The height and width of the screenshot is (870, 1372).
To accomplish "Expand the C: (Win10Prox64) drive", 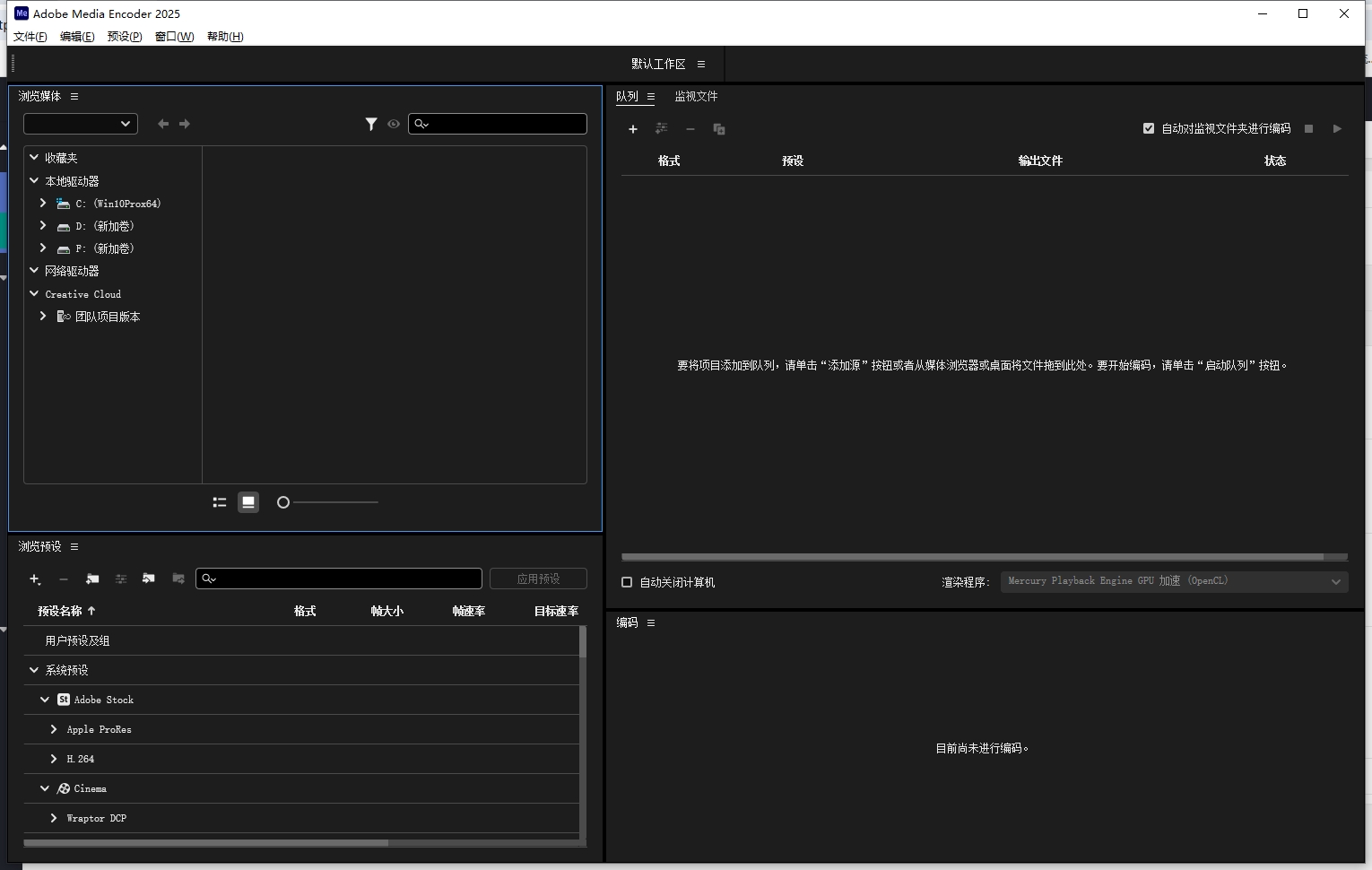I will point(43,204).
